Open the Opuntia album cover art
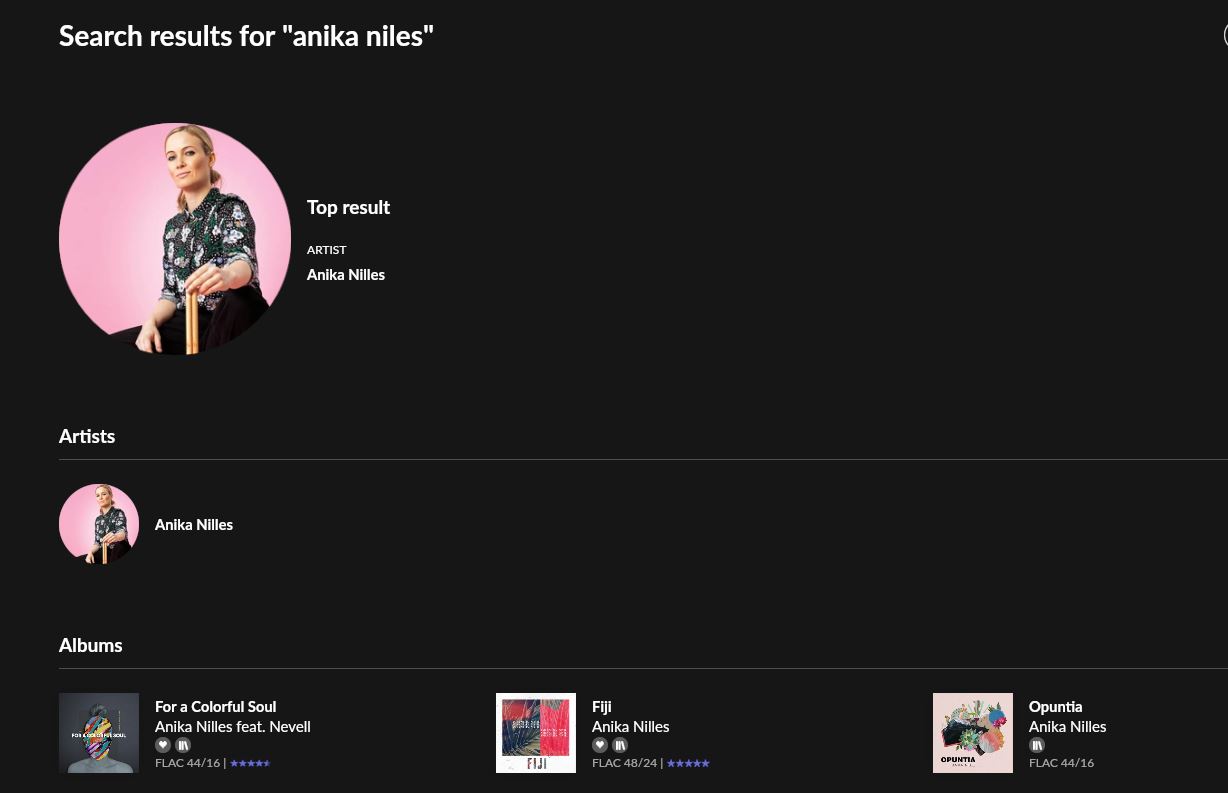Image resolution: width=1228 pixels, height=793 pixels. (x=973, y=733)
